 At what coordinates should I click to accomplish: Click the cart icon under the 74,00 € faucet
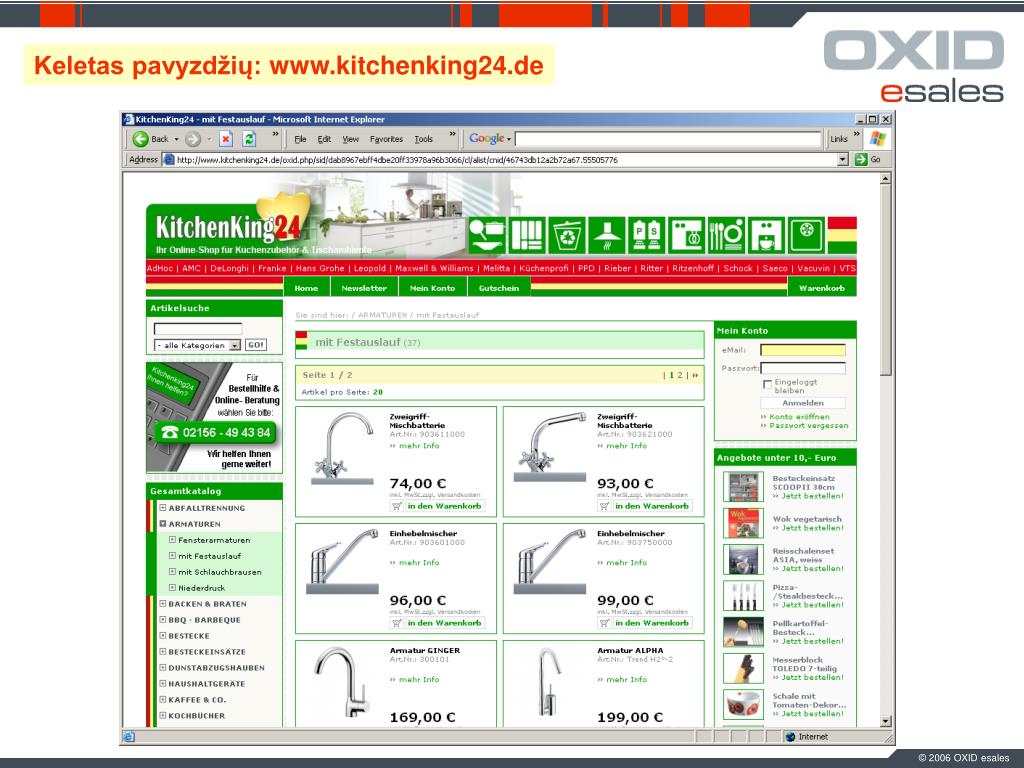396,506
